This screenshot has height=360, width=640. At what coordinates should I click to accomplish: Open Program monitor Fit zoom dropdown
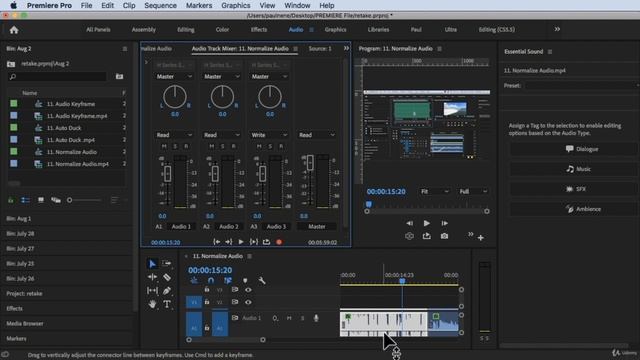[x=435, y=191]
